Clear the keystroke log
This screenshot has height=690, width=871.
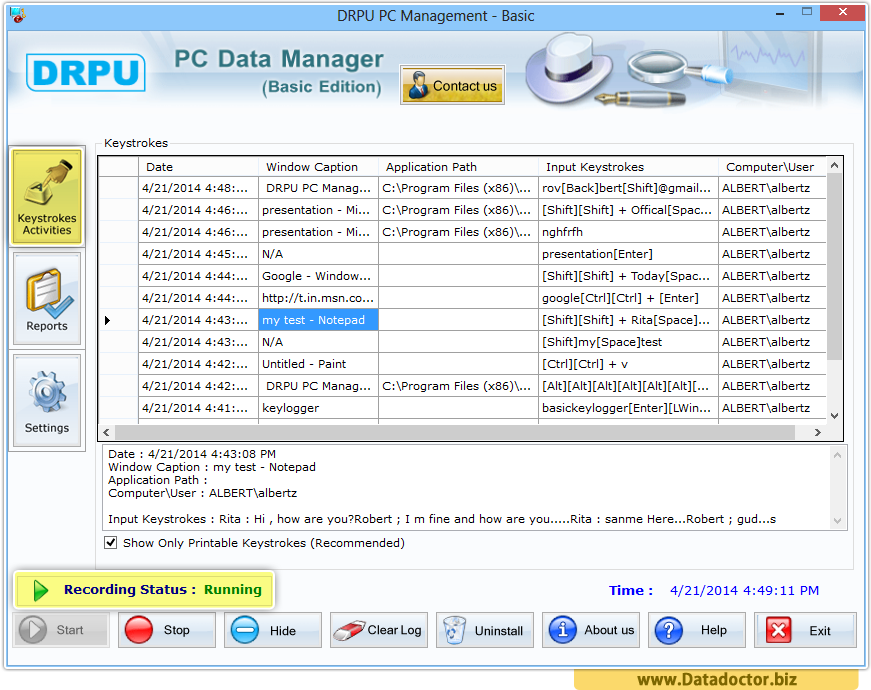(379, 630)
